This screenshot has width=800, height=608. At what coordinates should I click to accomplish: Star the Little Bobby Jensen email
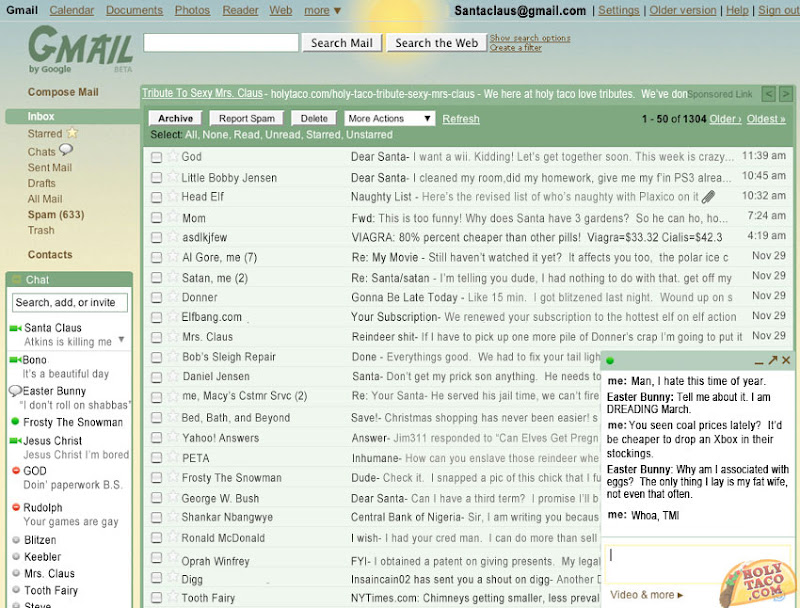(173, 176)
